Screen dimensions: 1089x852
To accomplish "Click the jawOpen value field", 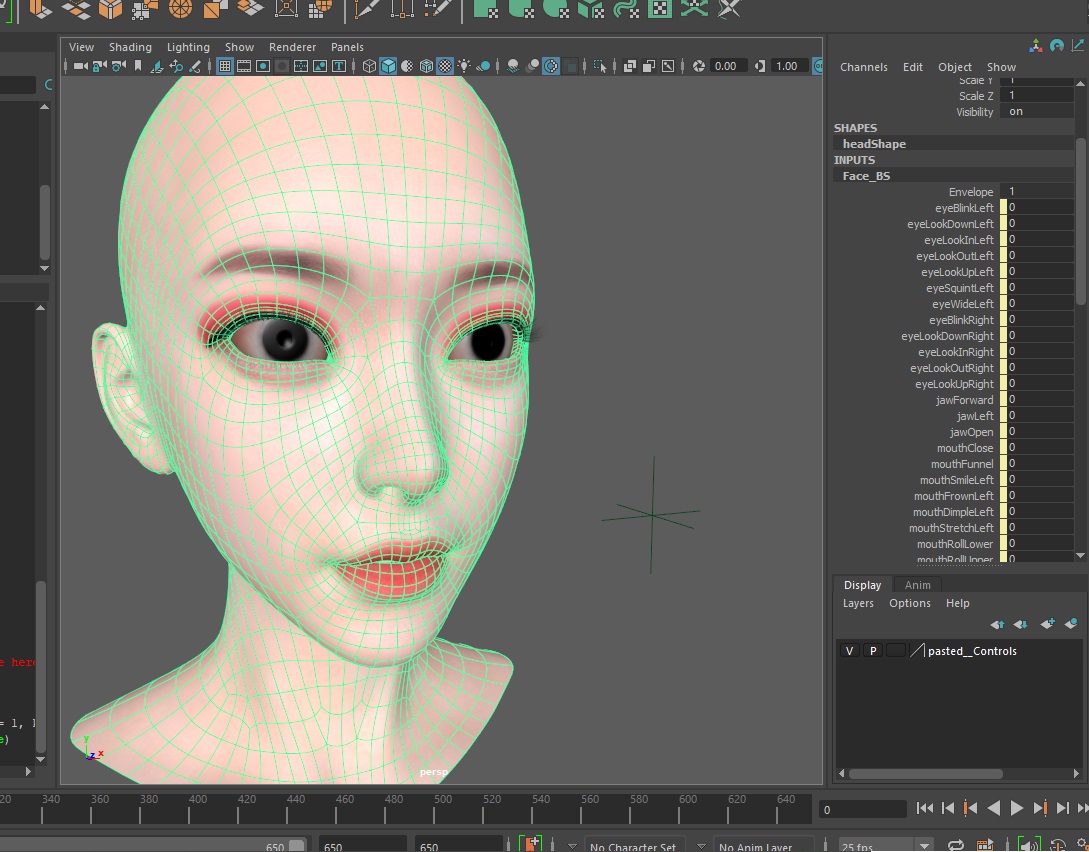I will point(1038,432).
